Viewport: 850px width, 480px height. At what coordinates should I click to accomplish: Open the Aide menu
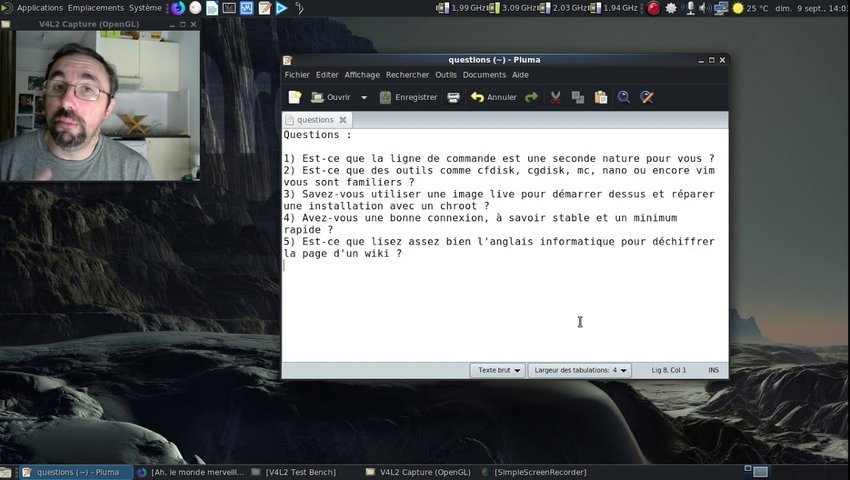tap(520, 75)
